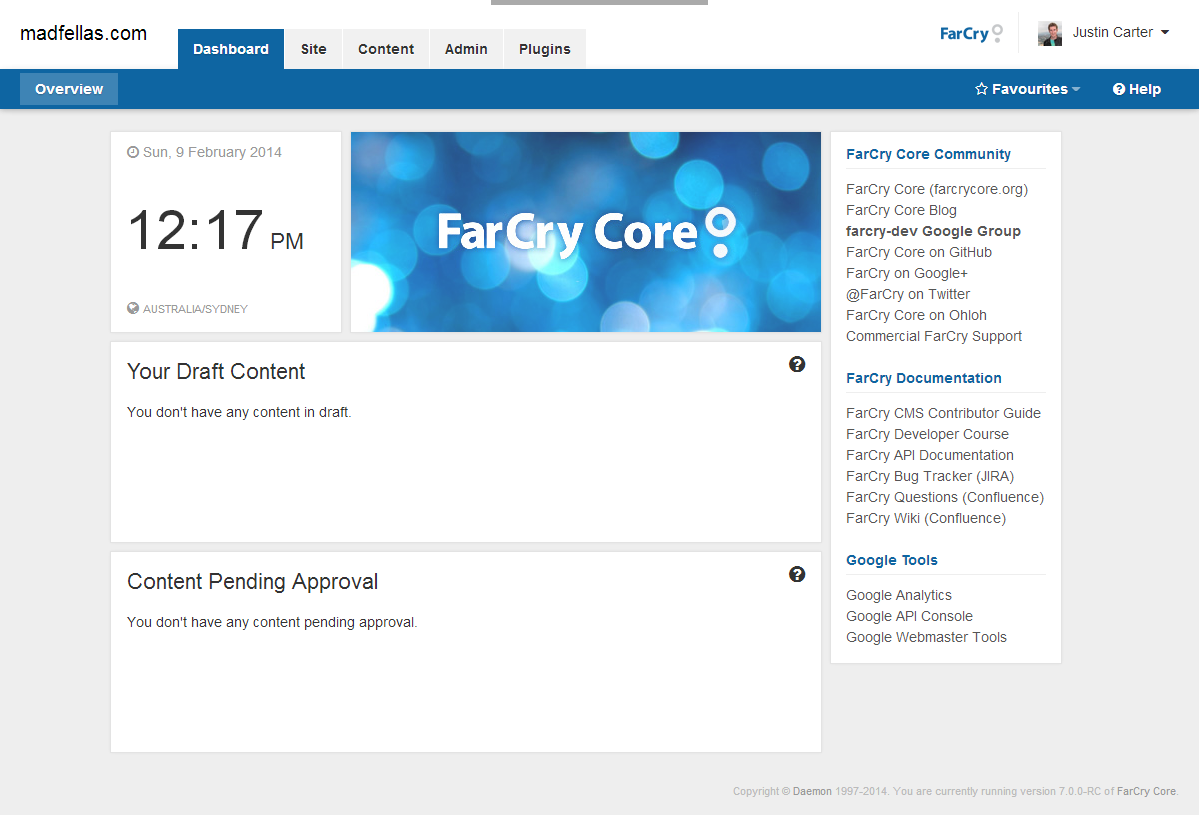Click the clock icon next to the date

[x=133, y=152]
